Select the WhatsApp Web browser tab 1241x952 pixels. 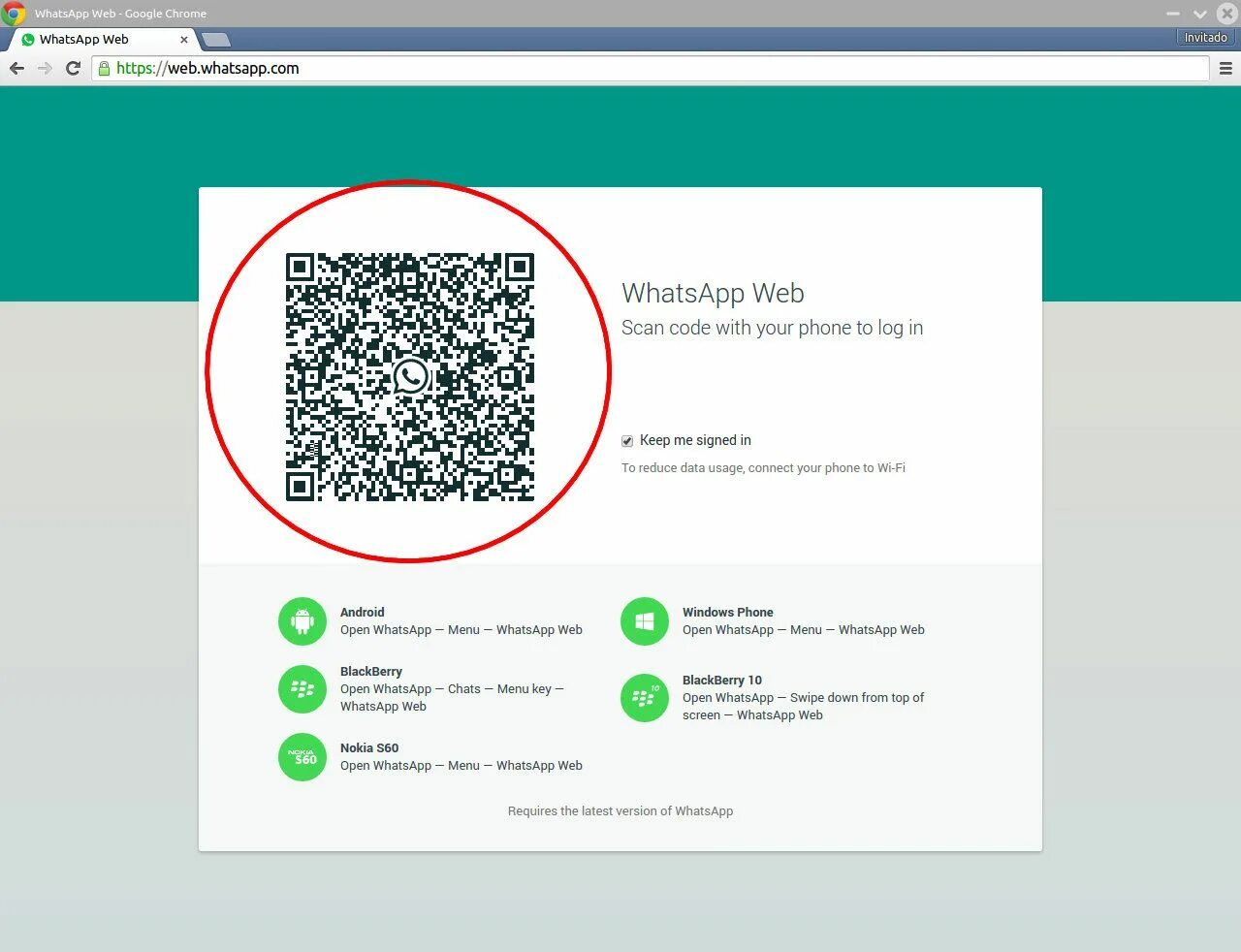[102, 40]
